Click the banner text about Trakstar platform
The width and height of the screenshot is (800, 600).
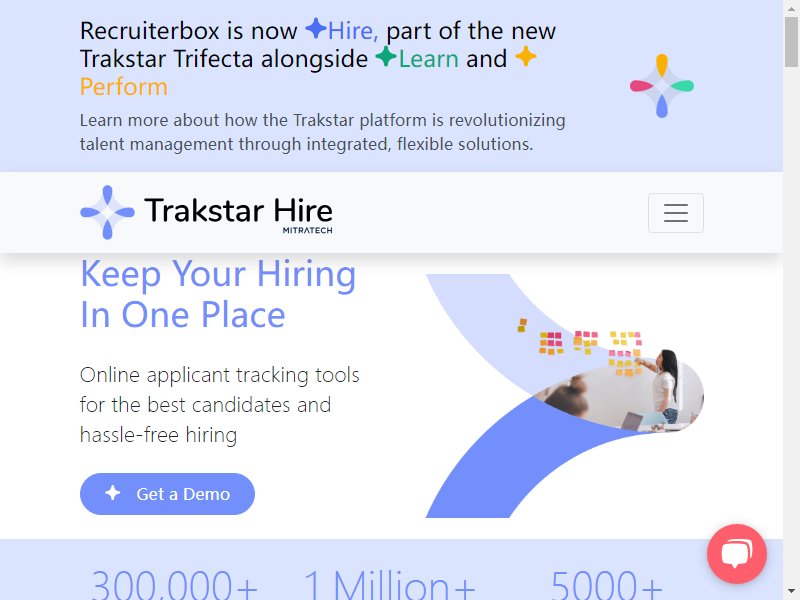click(322, 132)
